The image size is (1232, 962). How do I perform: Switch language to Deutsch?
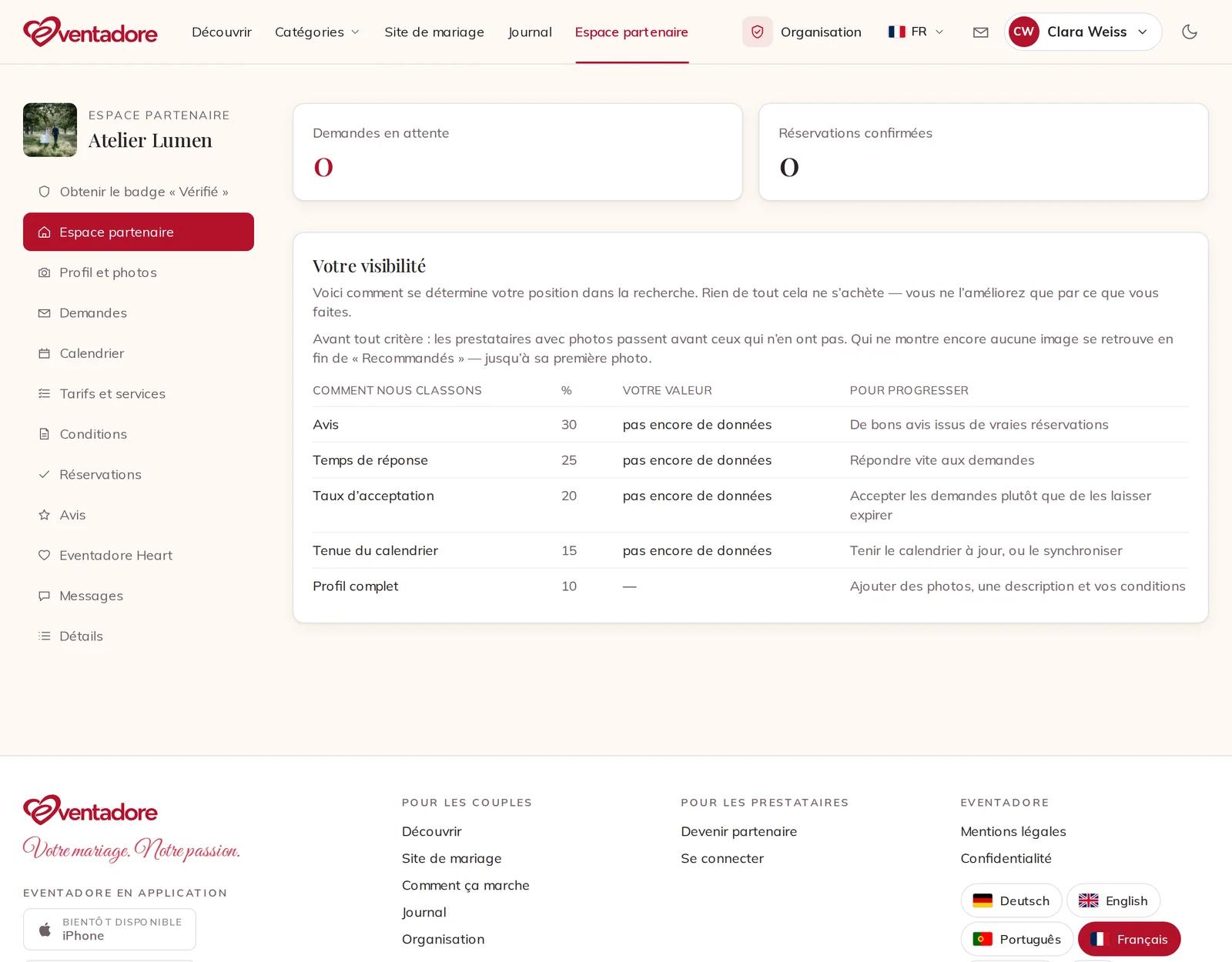pos(1011,900)
